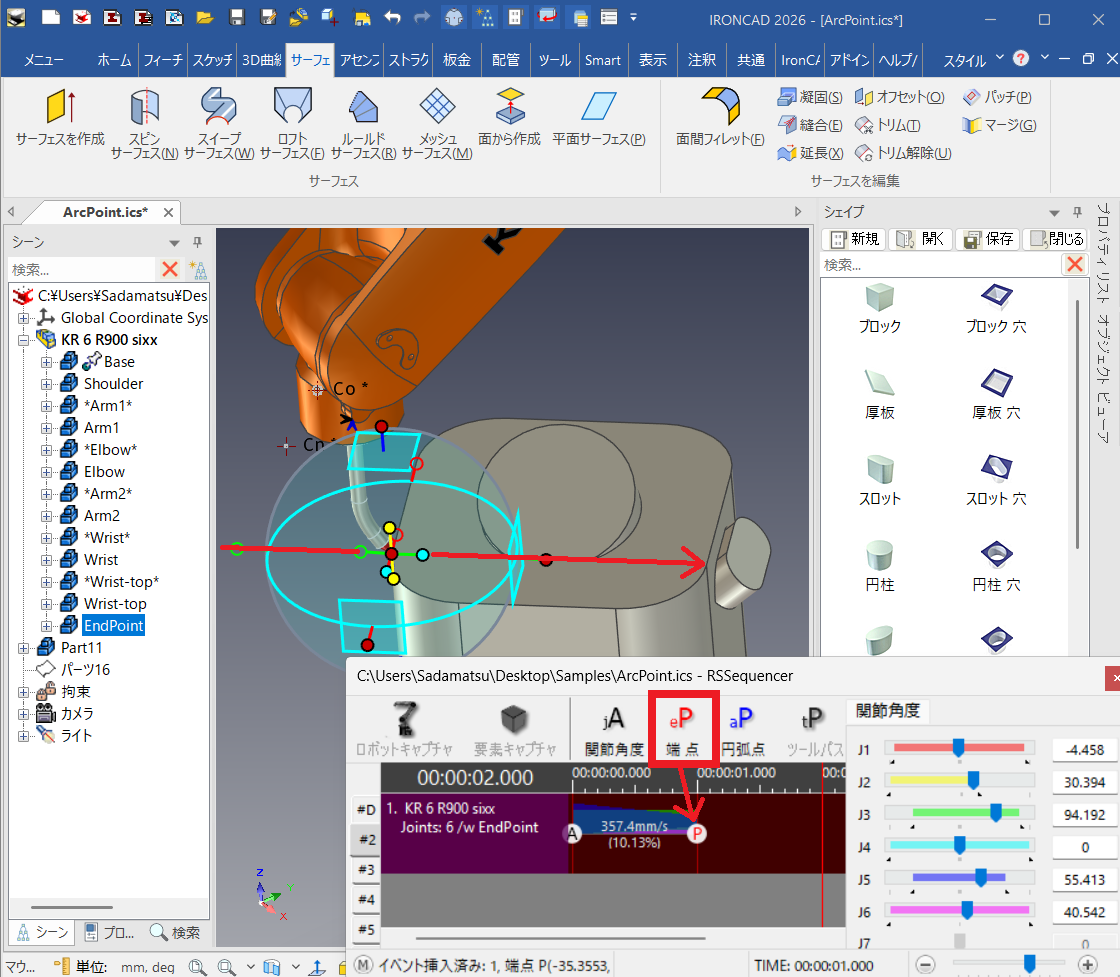Select the Ruled Surface (ルールド) tool
This screenshot has height=977, width=1120.
point(364,123)
